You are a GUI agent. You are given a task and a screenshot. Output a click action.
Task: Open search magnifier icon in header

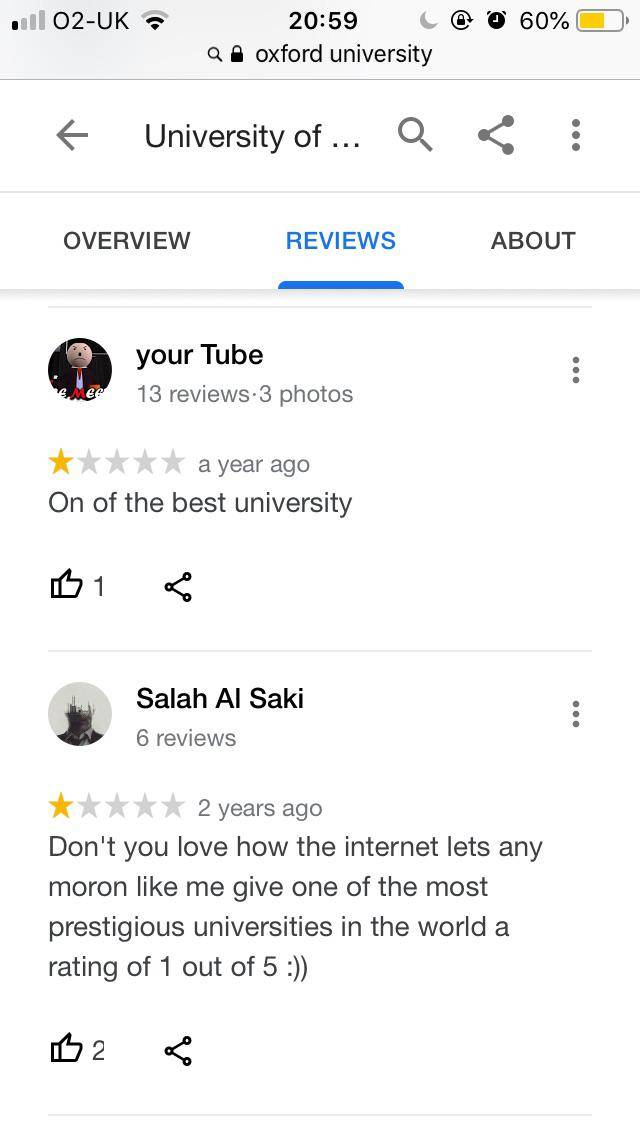coord(415,134)
